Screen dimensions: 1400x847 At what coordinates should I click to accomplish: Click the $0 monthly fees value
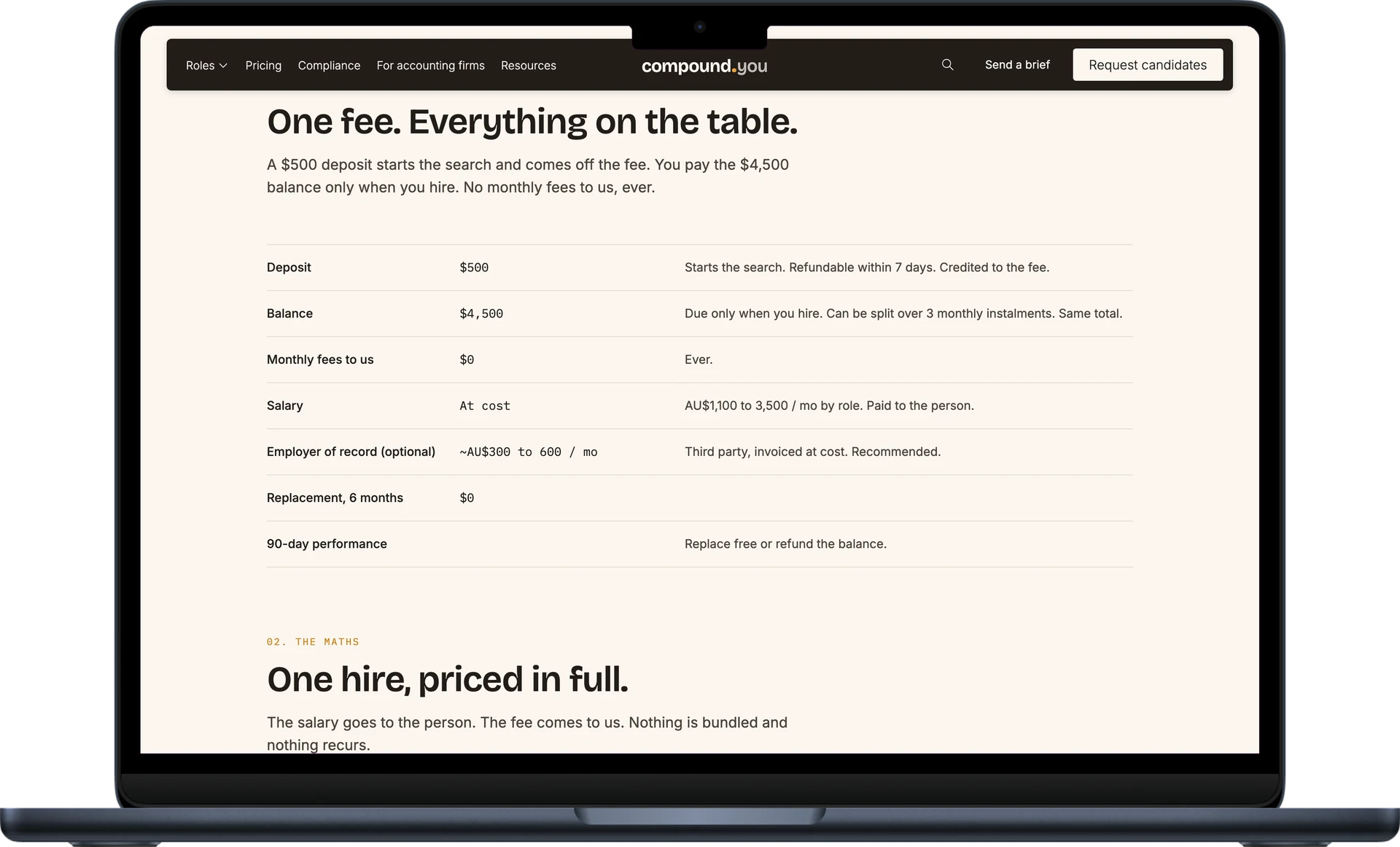coord(467,360)
